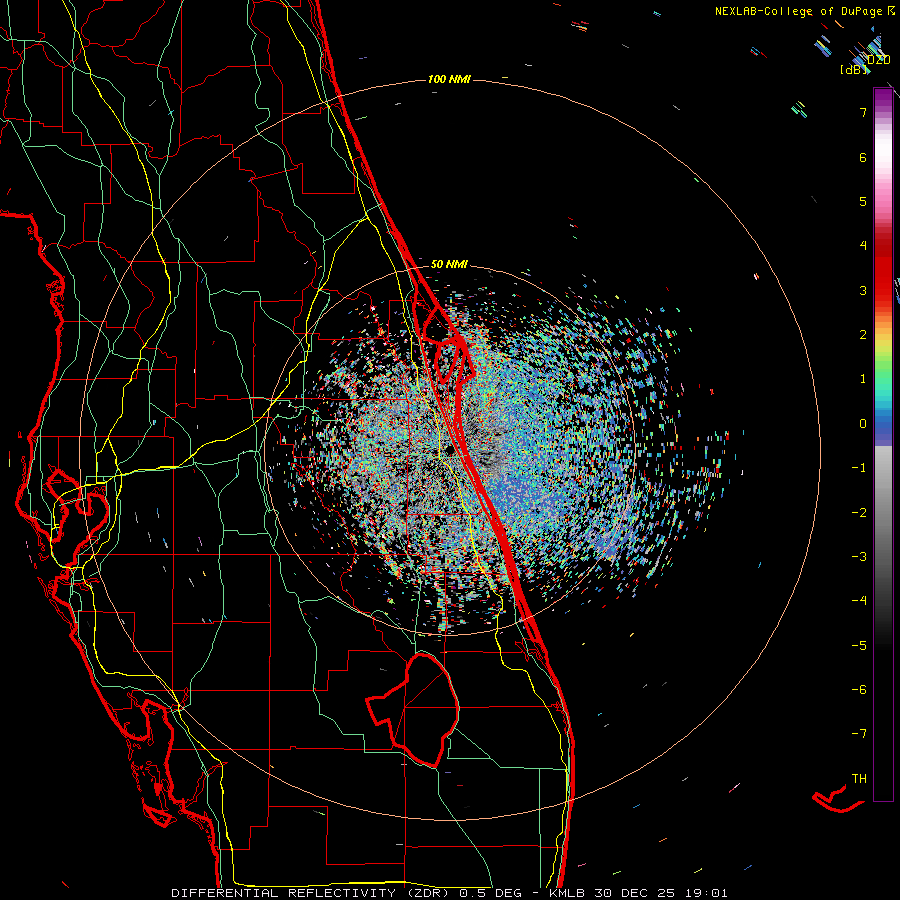Image resolution: width=900 pixels, height=900 pixels.
Task: Click the "19:01" time stamp in the caption
Action: coord(709,893)
